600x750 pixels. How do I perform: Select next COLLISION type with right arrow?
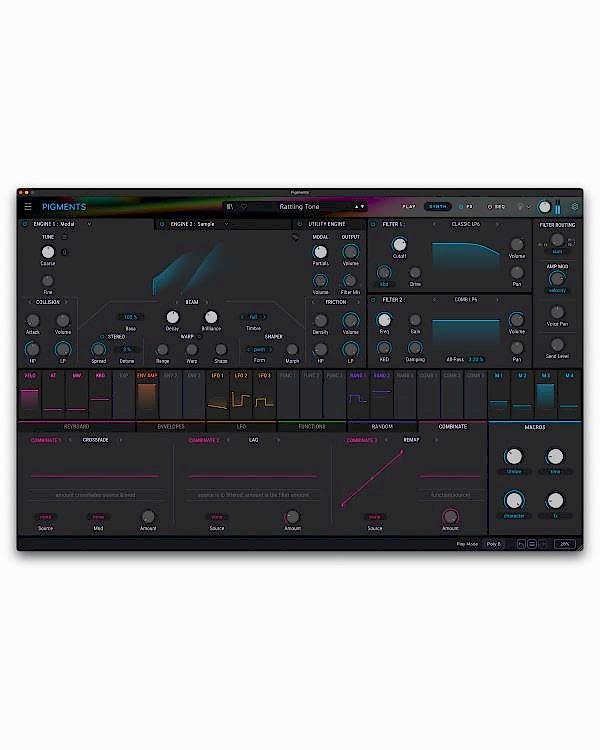(66, 302)
